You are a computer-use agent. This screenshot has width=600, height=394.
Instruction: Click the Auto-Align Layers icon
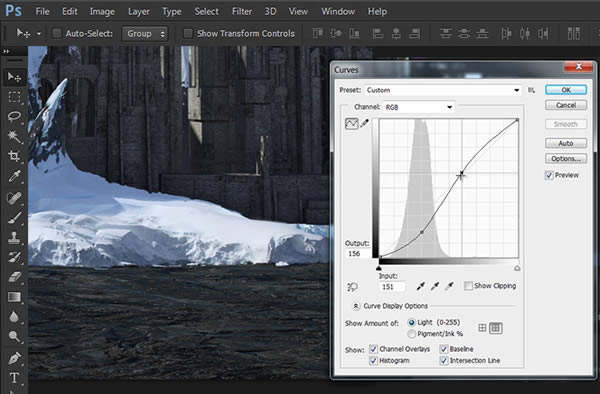(x=573, y=34)
